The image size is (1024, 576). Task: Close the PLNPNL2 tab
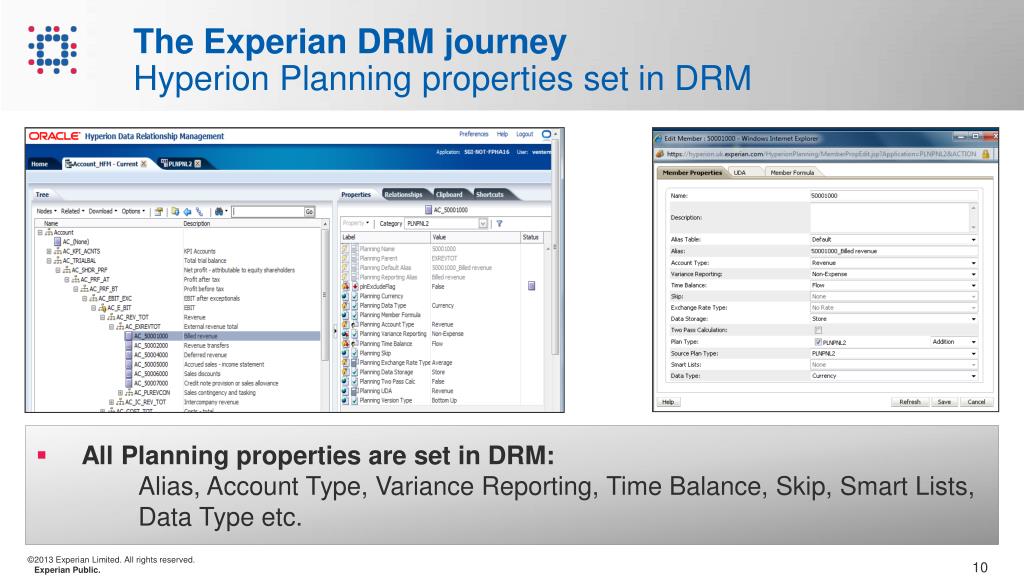(x=198, y=164)
